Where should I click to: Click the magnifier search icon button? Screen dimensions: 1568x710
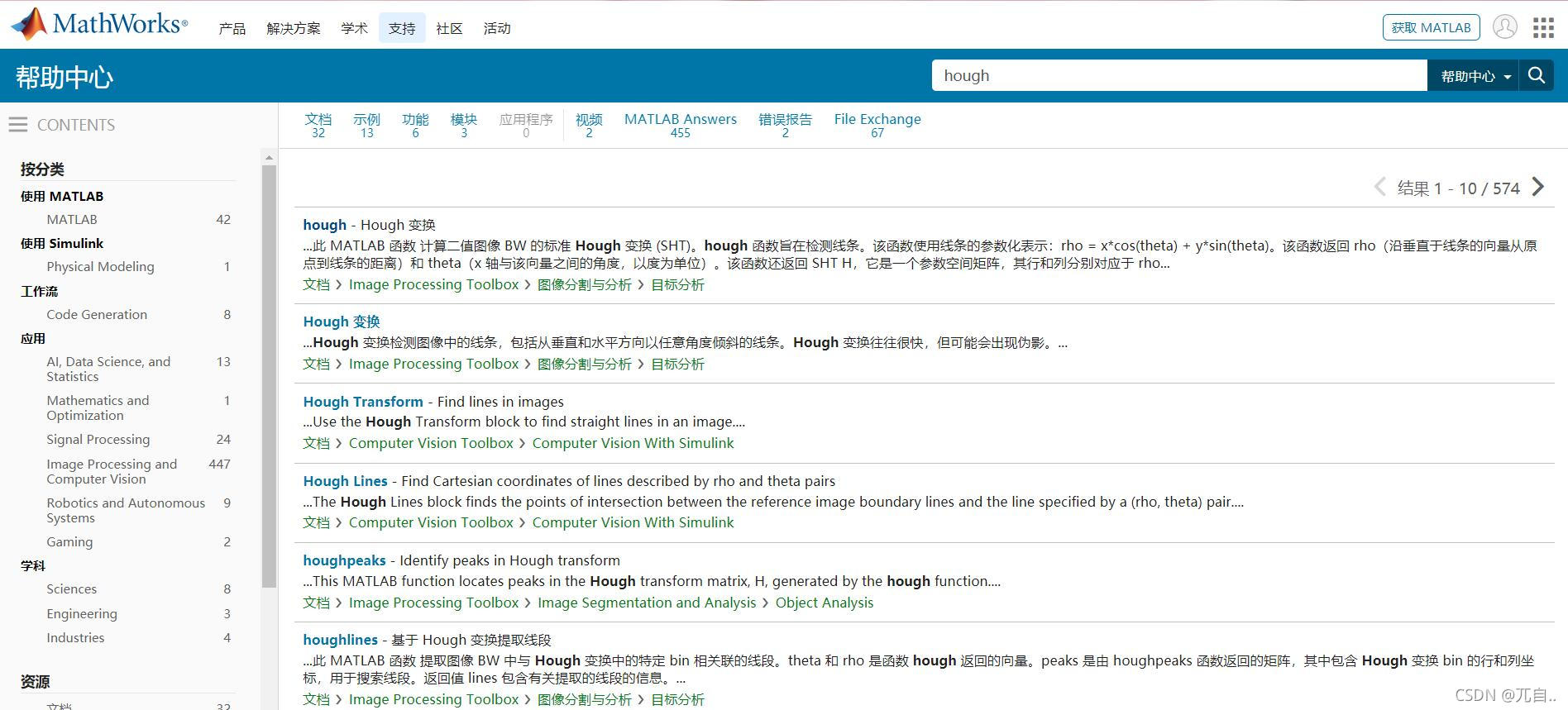click(1537, 75)
